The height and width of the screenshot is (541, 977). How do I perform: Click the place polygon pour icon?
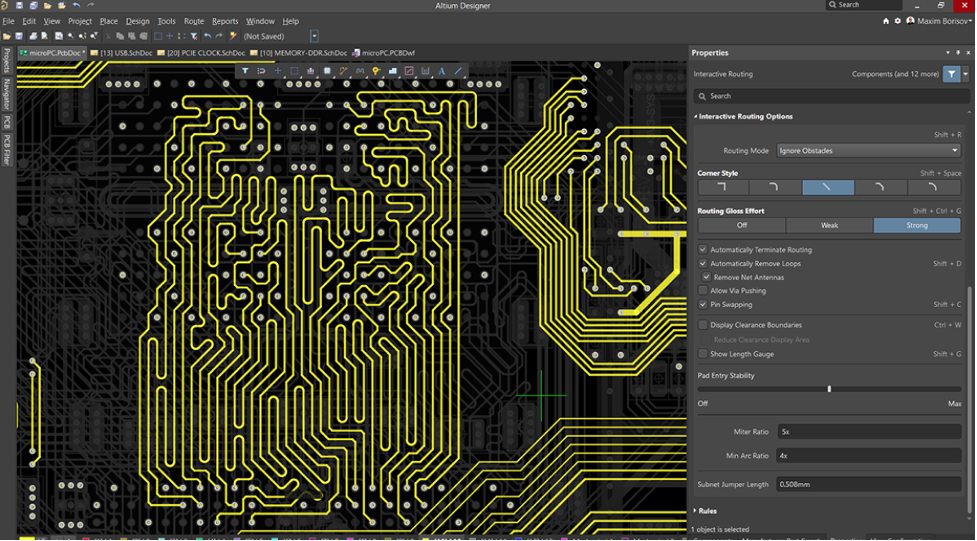(x=393, y=71)
